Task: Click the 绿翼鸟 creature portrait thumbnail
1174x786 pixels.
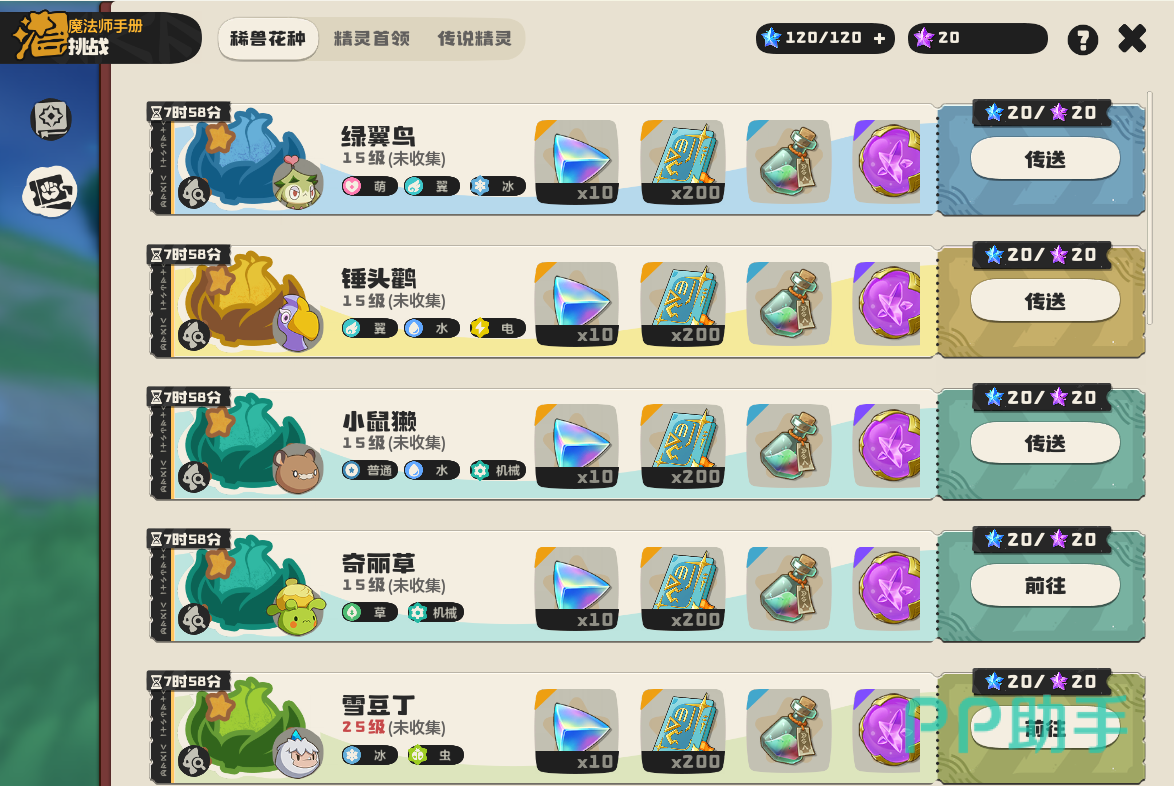Action: point(297,184)
